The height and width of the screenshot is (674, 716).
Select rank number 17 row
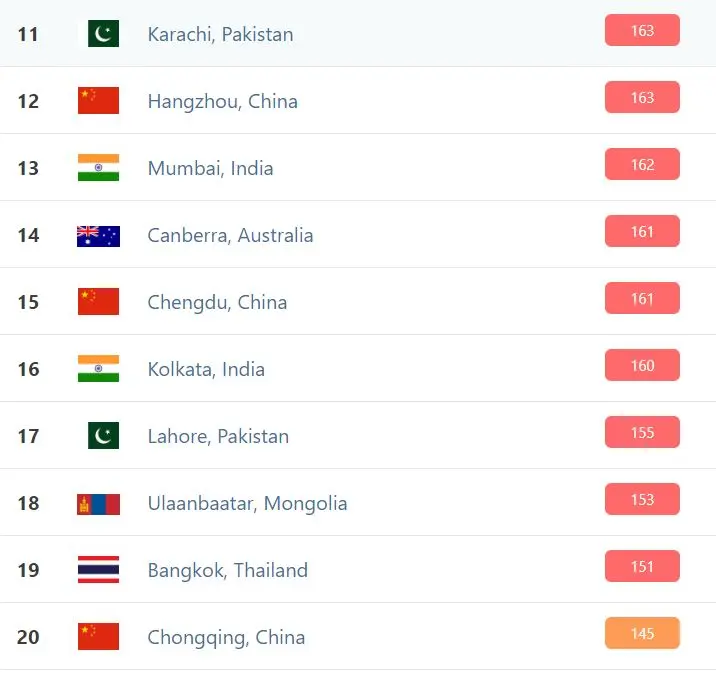click(358, 436)
